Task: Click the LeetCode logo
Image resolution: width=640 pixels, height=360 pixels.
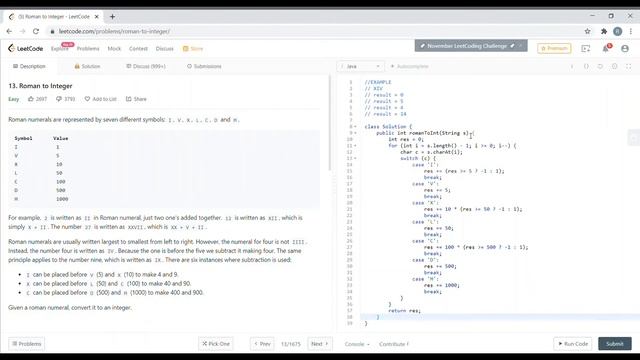Action: pos(25,49)
